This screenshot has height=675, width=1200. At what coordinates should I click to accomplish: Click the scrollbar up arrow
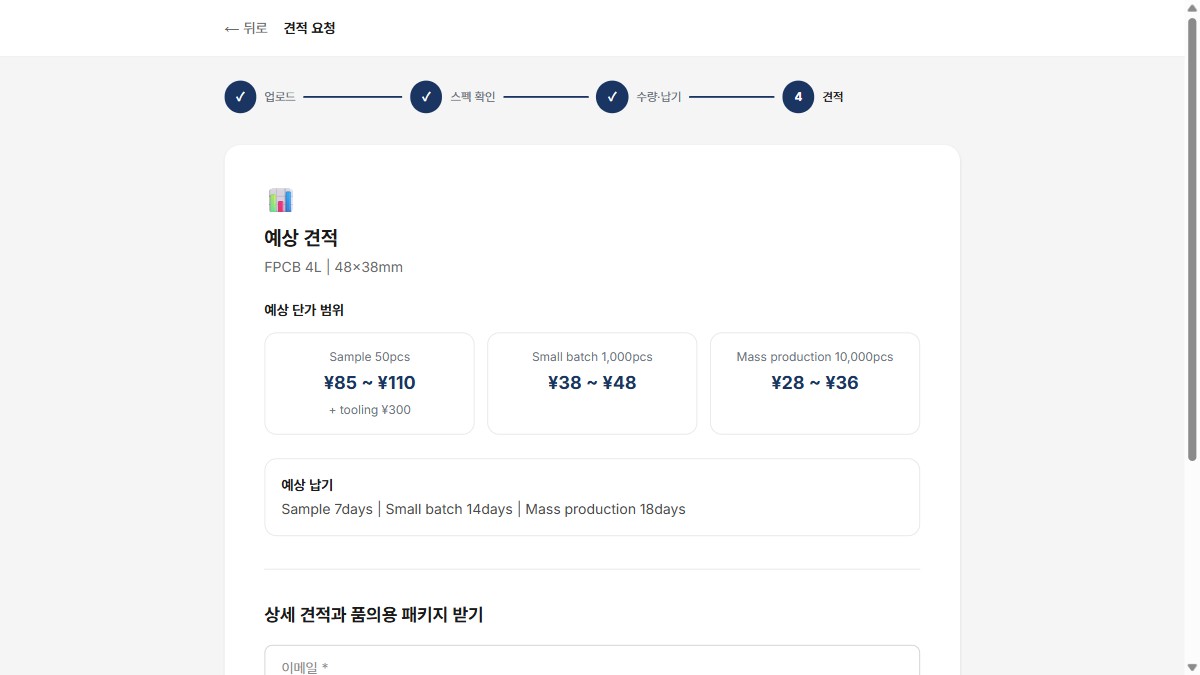pos(1191,8)
